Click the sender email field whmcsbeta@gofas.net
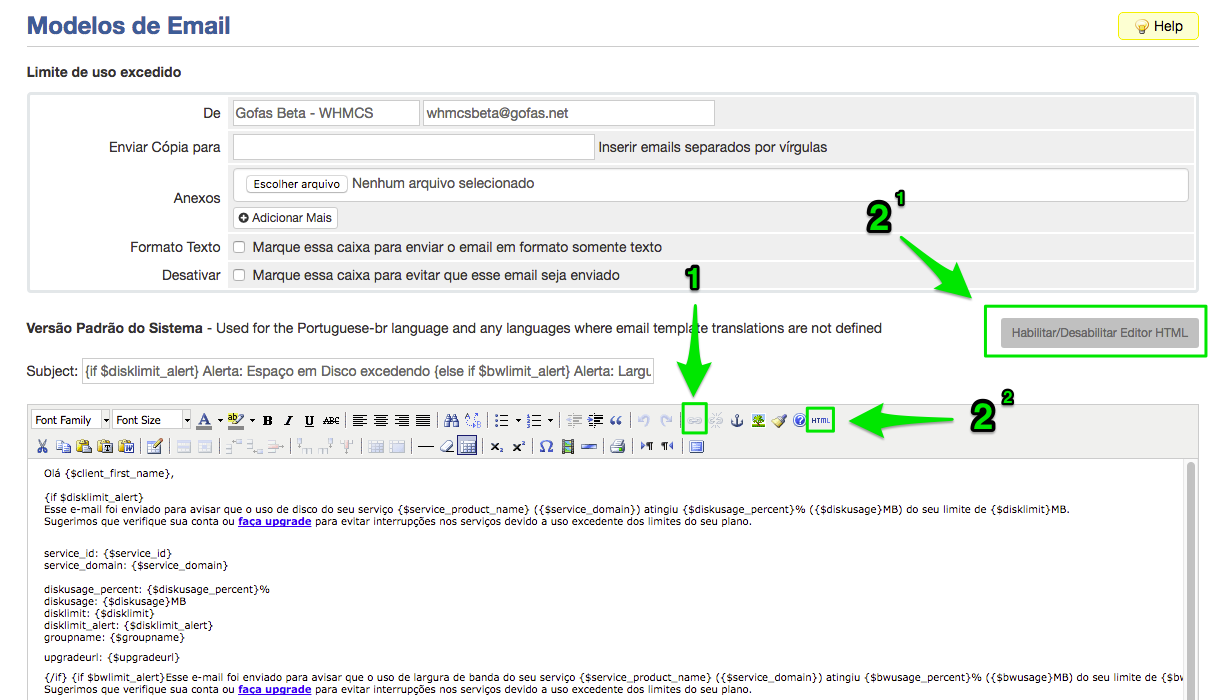Viewport: 1213px width, 700px height. coord(569,113)
